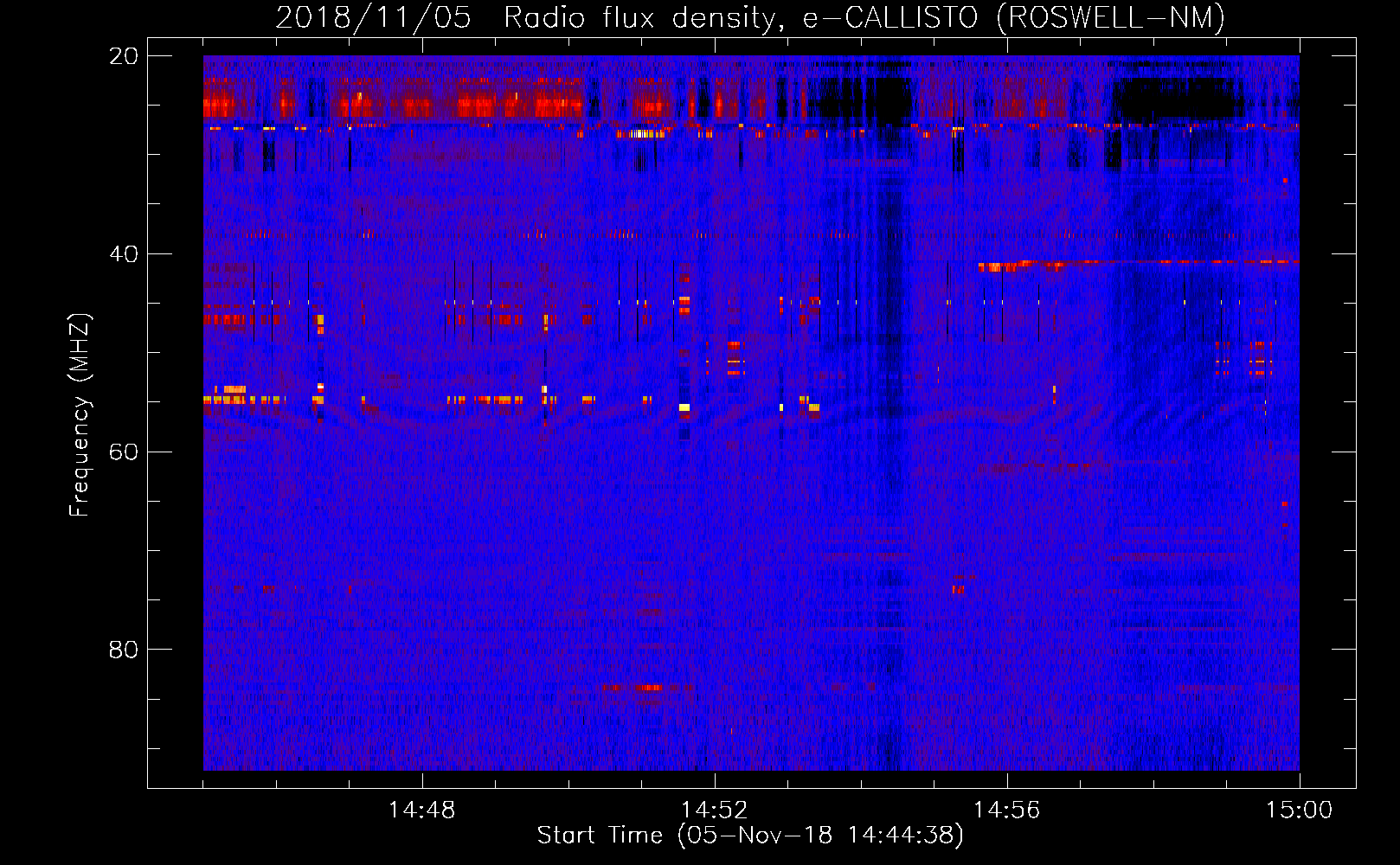Select the 'Frequency (MHZ)' axis label
This screenshot has height=865, width=1400.
tap(80, 415)
